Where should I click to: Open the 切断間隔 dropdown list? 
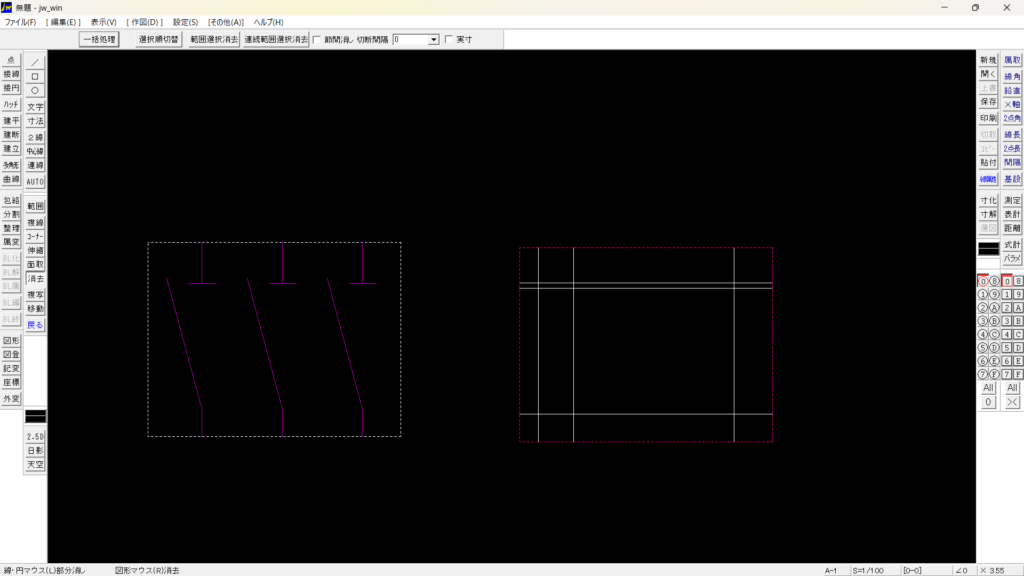[434, 40]
